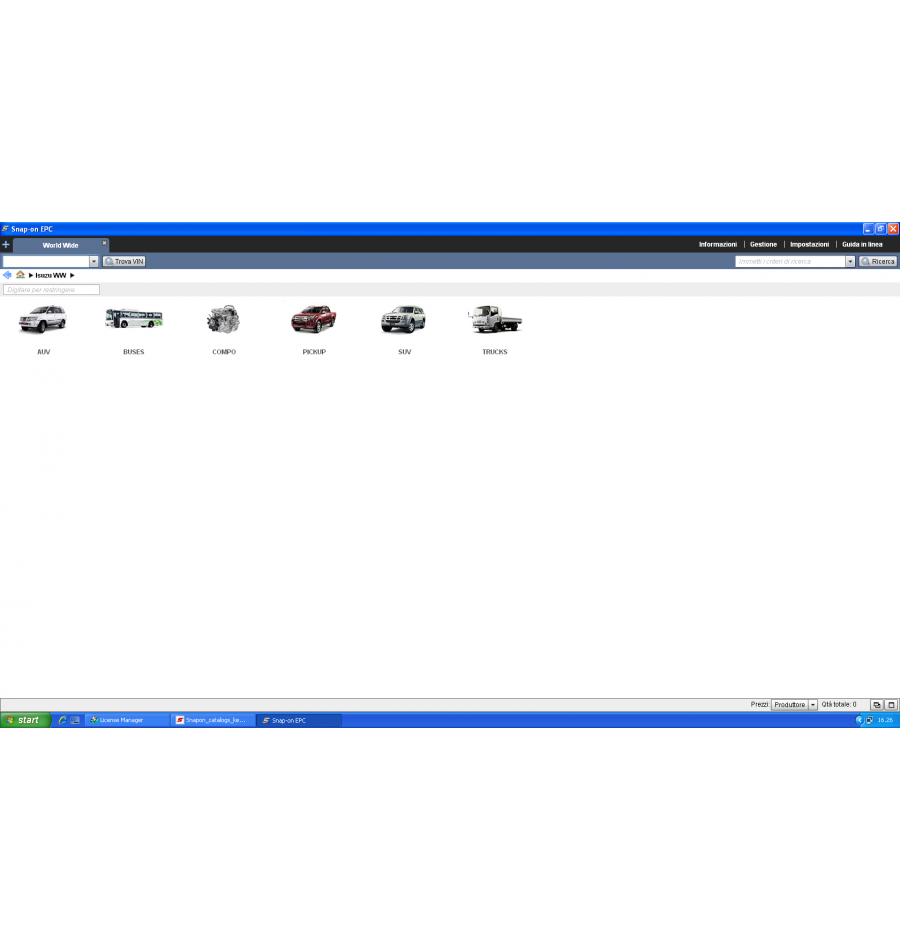Select the Isuzu WW breadcrumb

(51, 275)
